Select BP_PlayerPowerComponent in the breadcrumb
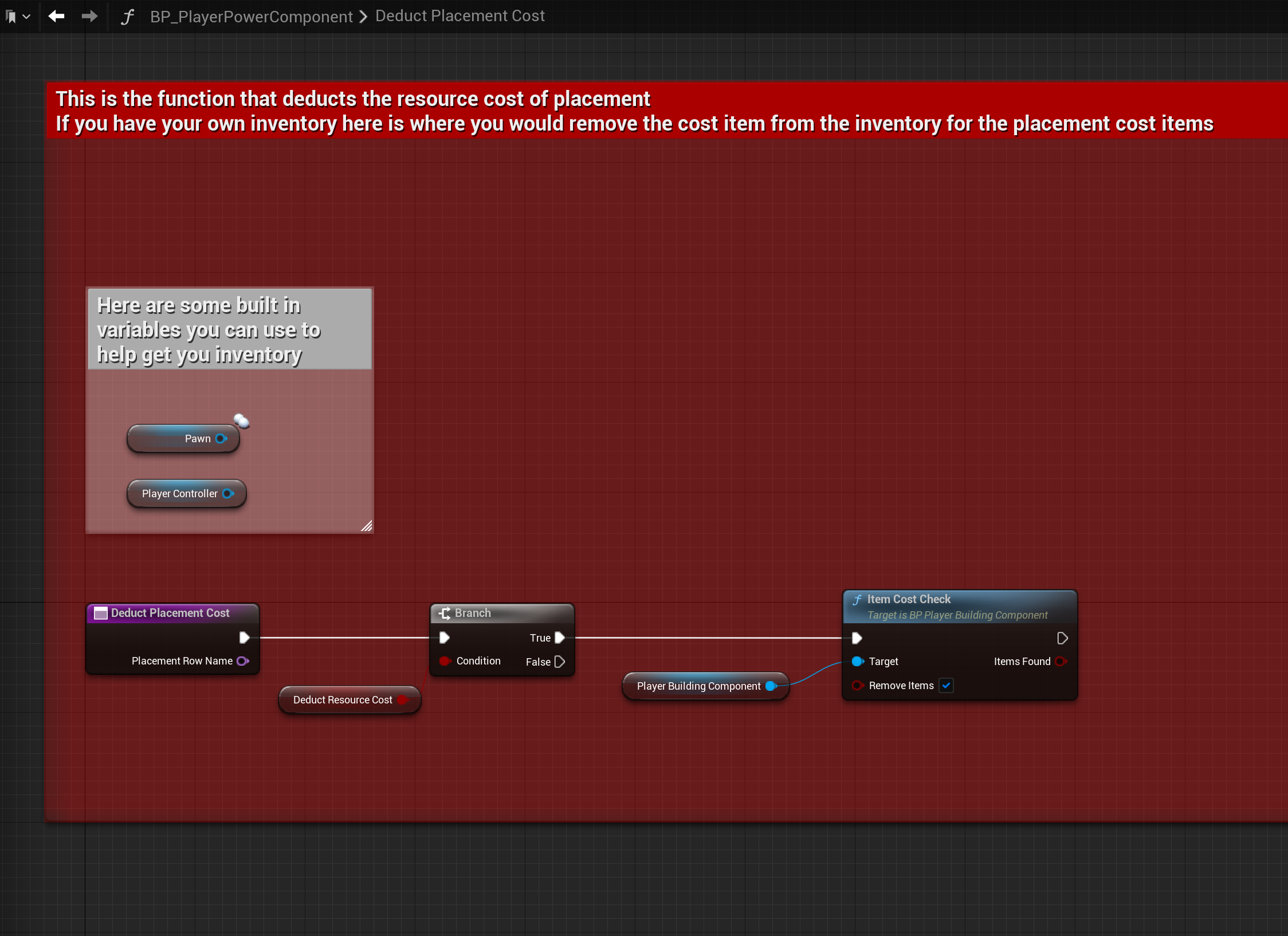1288x936 pixels. click(x=251, y=17)
